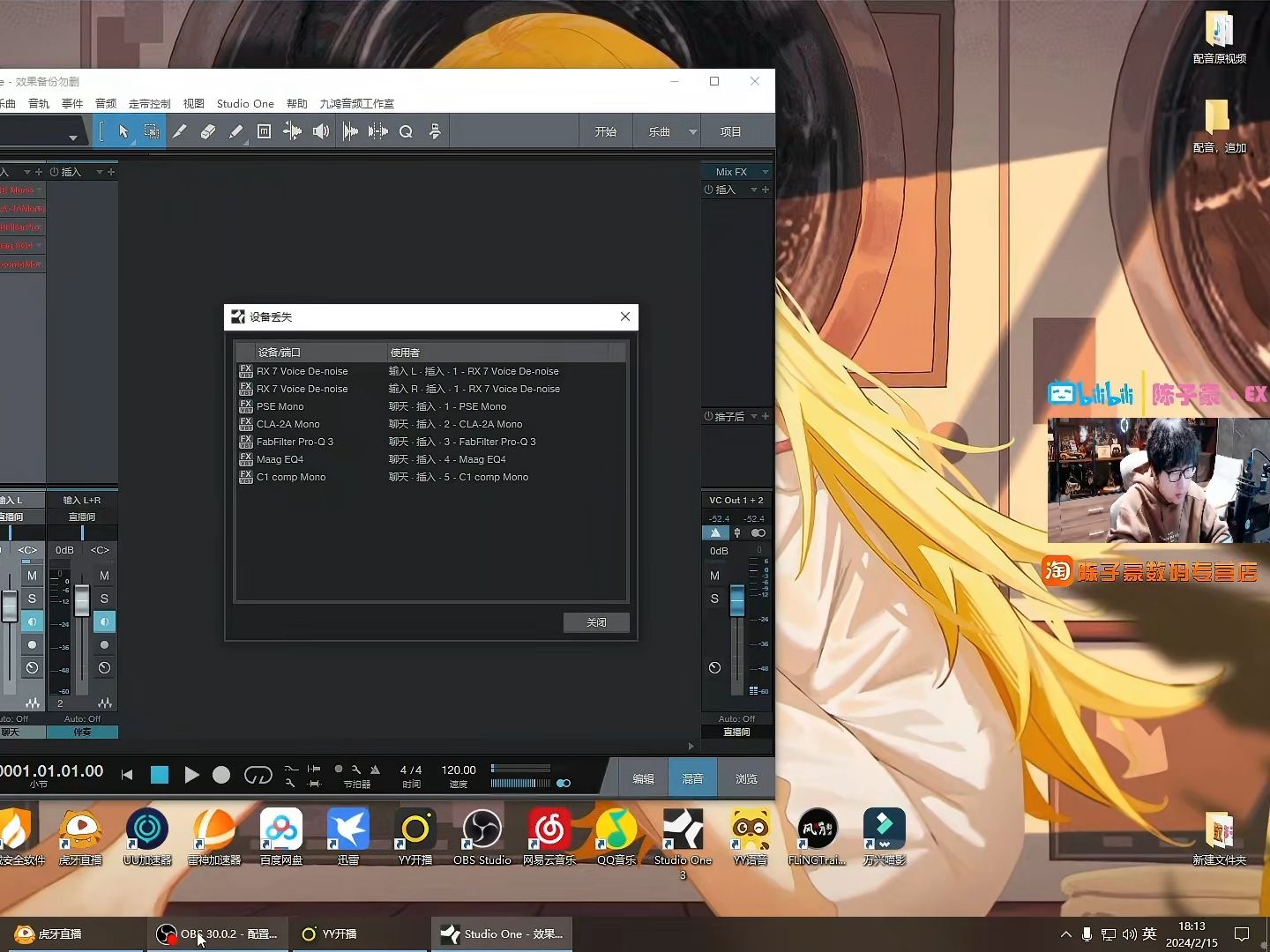1270x952 pixels.
Task: Add an insert on the main channel
Action: [766, 190]
